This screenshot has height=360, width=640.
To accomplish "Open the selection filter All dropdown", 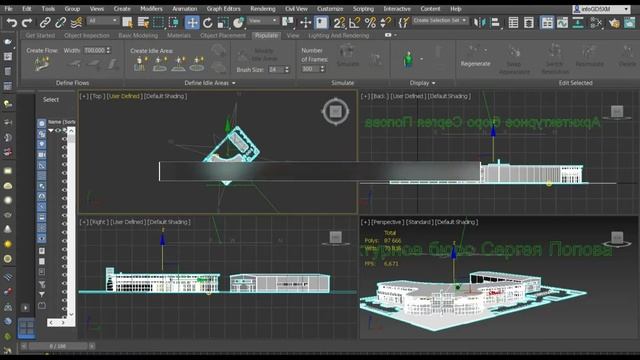I will tap(102, 20).
